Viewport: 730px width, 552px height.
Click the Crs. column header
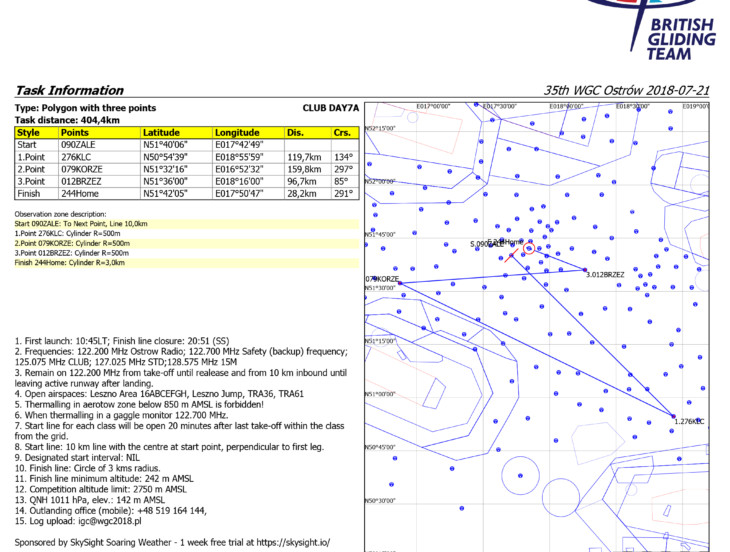tap(343, 132)
